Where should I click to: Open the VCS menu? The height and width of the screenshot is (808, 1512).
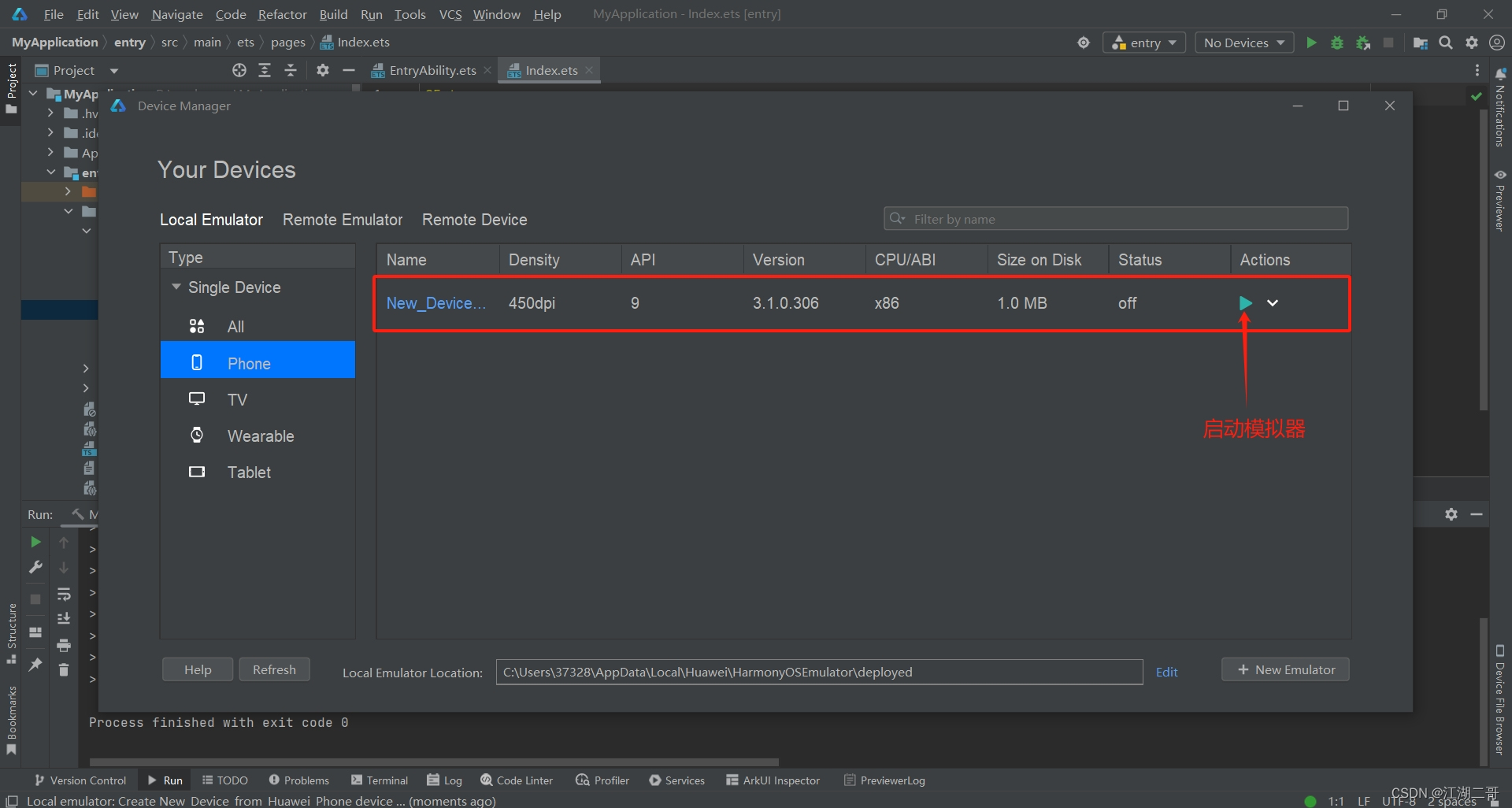point(450,14)
